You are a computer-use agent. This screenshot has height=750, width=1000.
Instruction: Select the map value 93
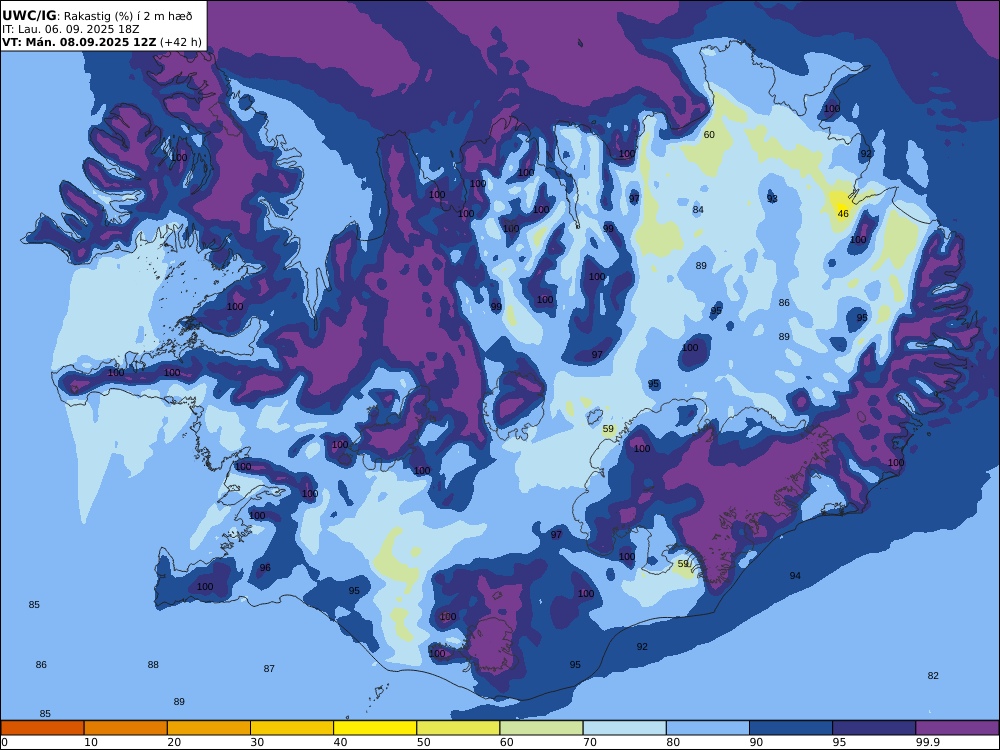tap(772, 199)
